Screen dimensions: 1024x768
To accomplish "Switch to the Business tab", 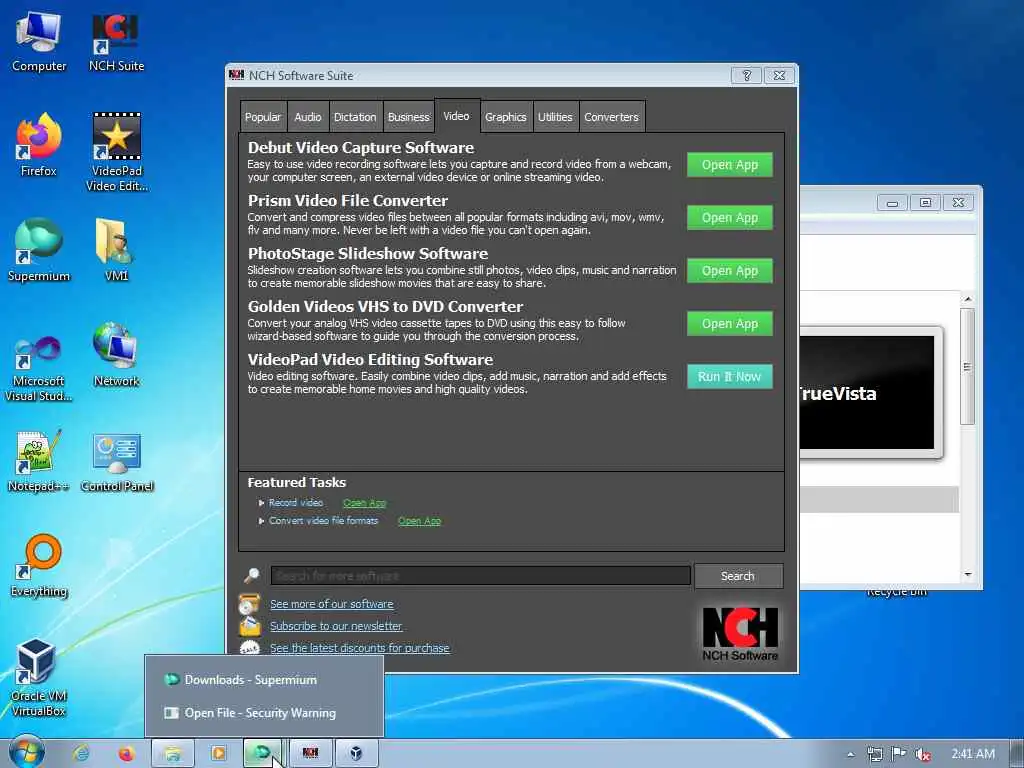I will tap(409, 117).
